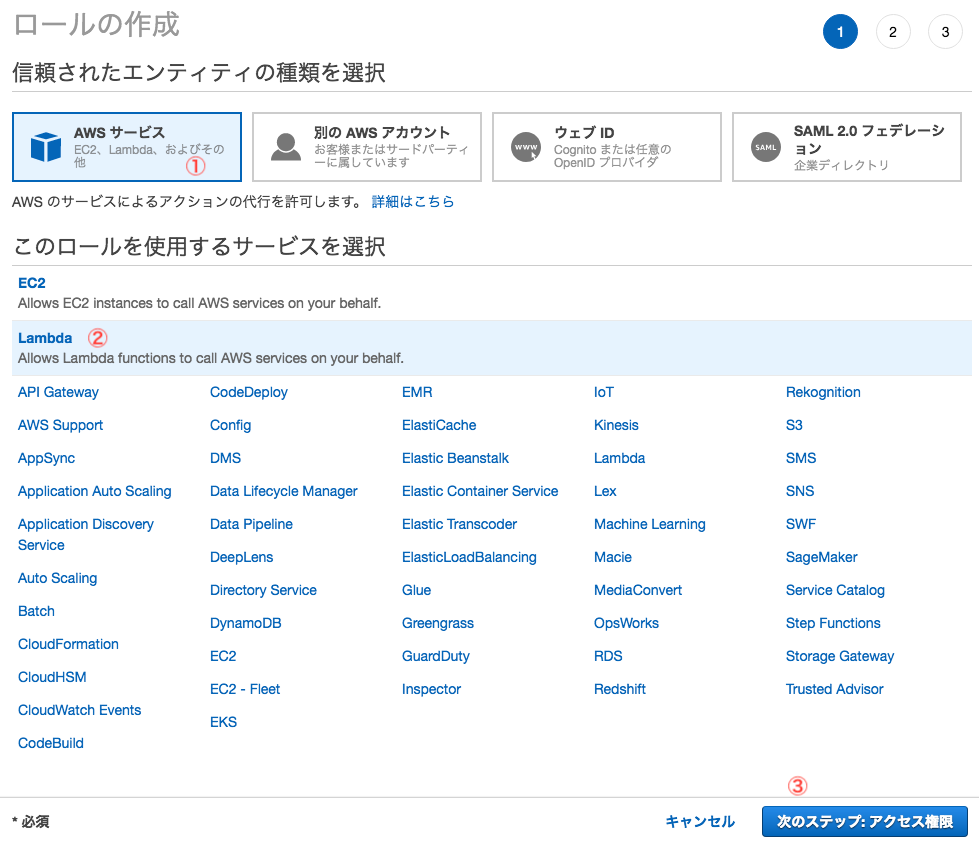Viewport: 979px width, 843px height.
Task: Select CloudWatch Events service
Action: pyautogui.click(x=79, y=711)
